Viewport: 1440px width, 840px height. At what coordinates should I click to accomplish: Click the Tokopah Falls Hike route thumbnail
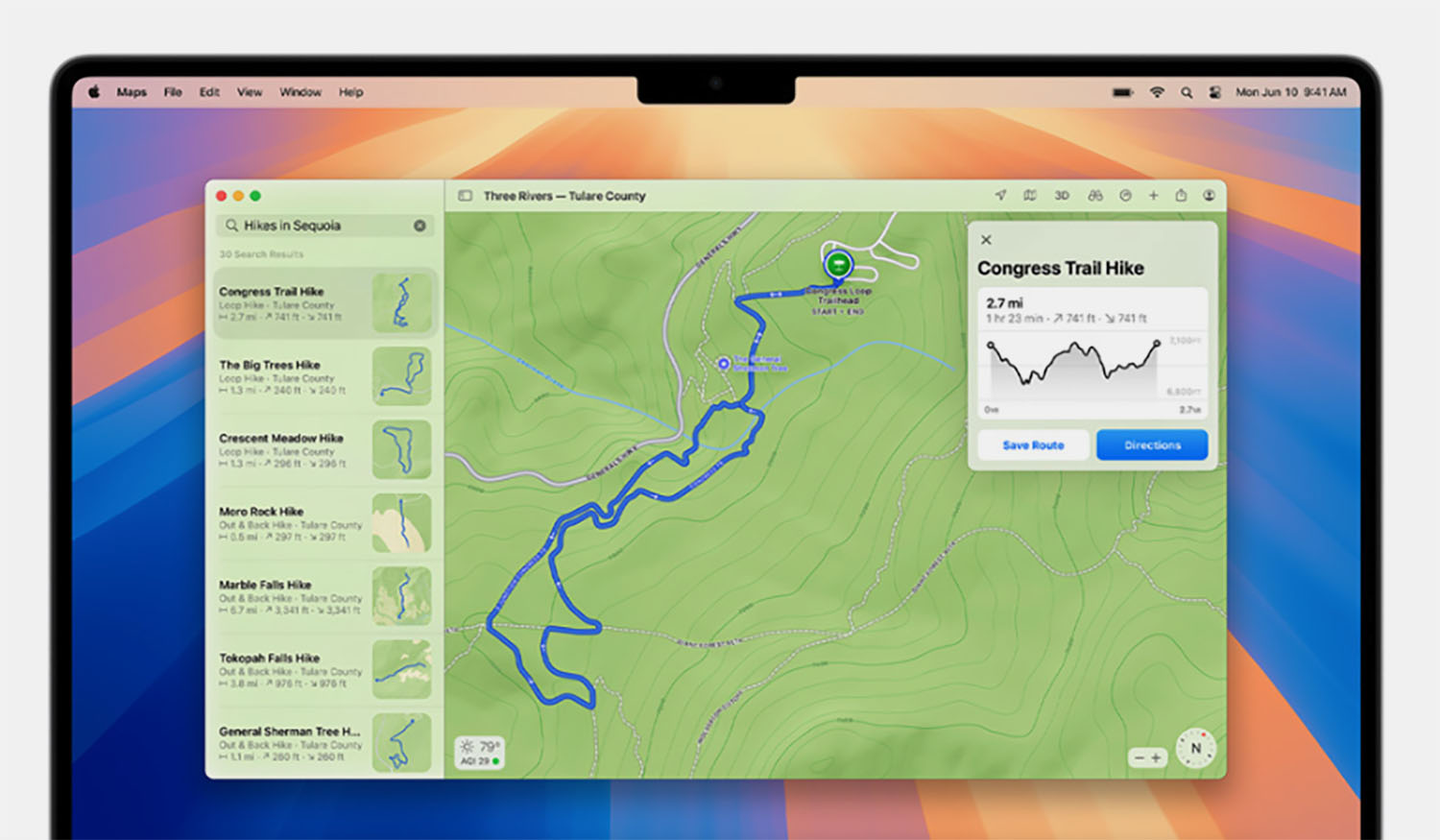point(401,669)
